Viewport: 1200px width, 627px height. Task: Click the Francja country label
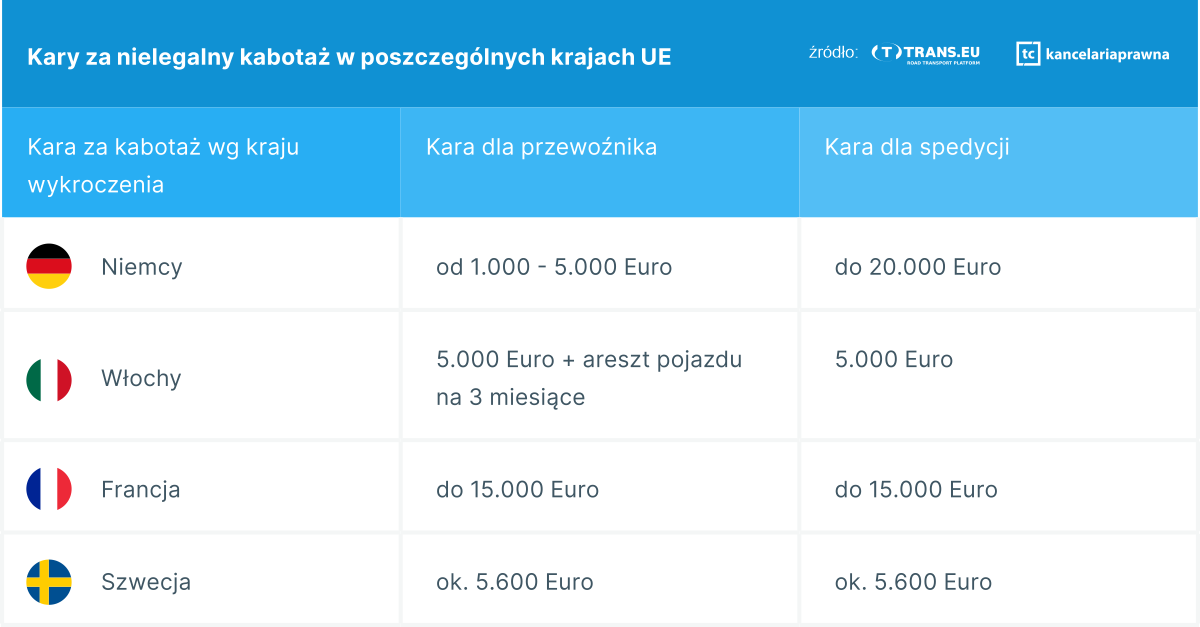pos(141,490)
